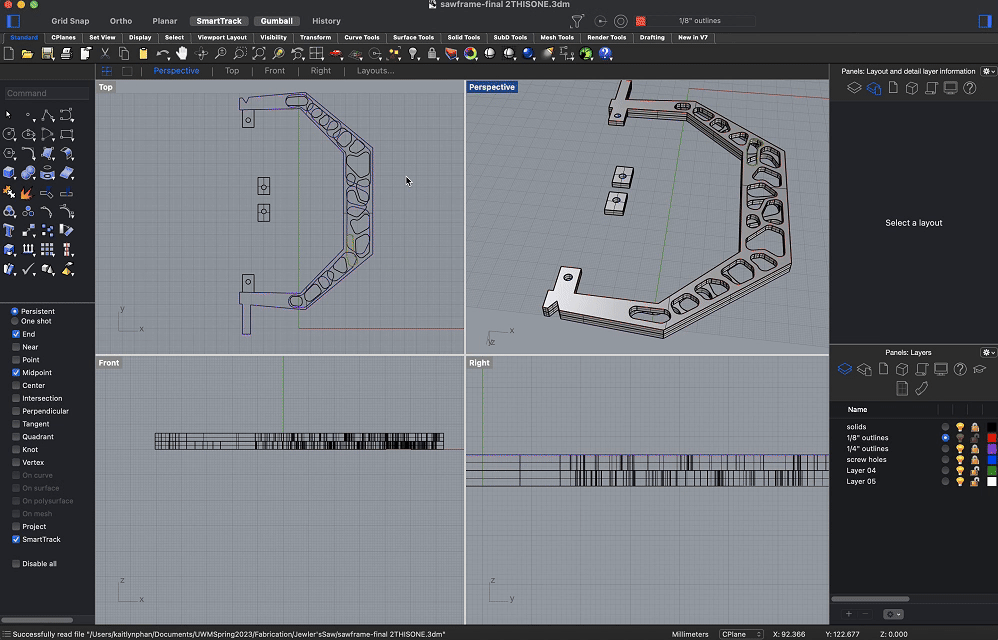Click the Copy icon in the toolbar
This screenshot has width=998, height=640.
click(124, 54)
